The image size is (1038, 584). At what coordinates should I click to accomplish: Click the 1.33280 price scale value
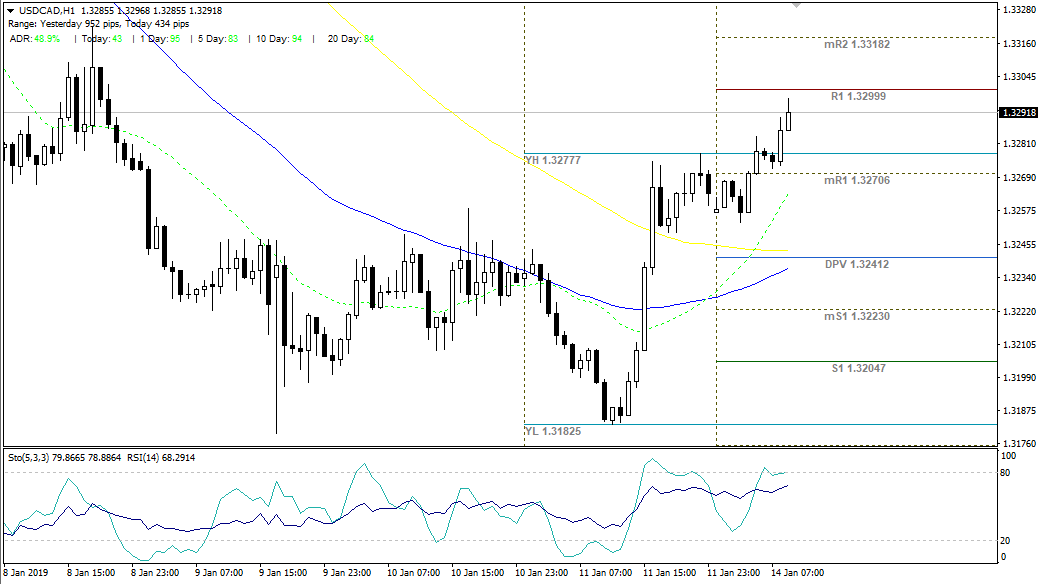tap(1019, 10)
